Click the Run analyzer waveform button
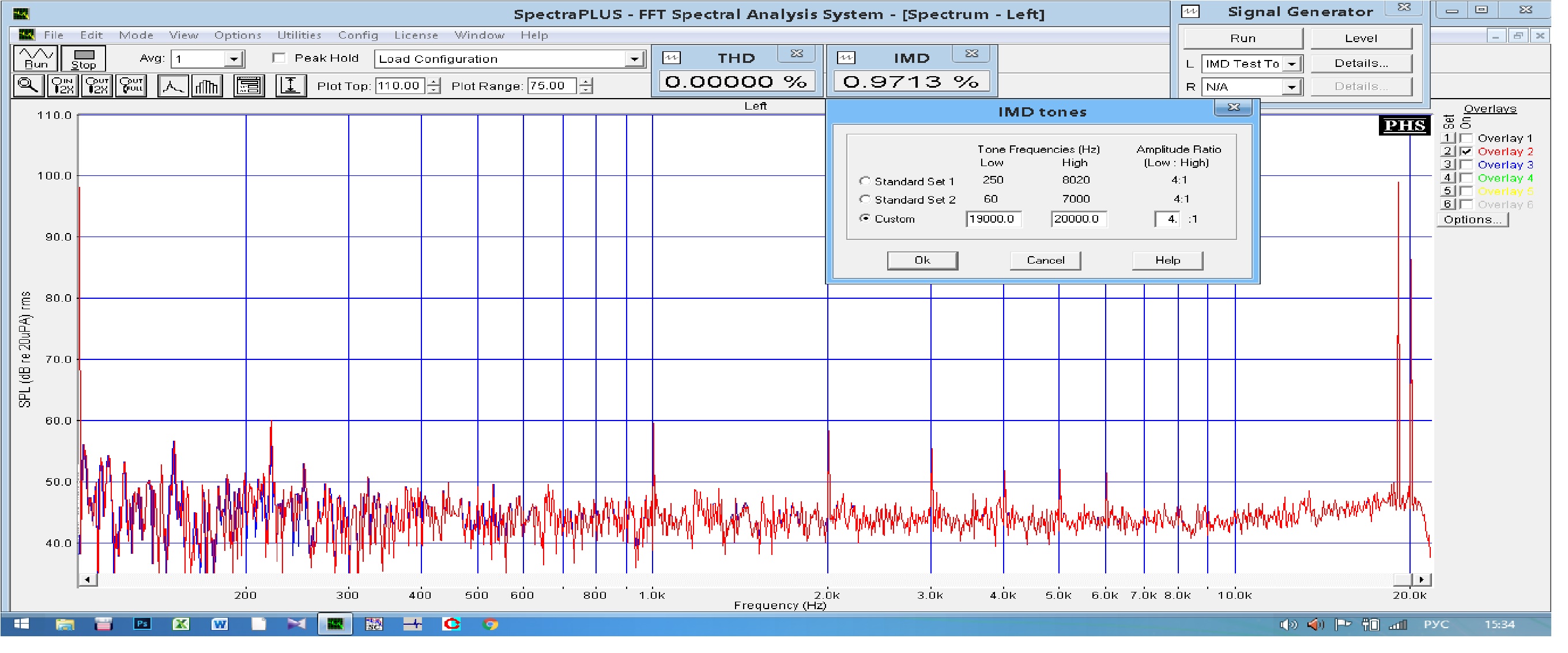 35,58
